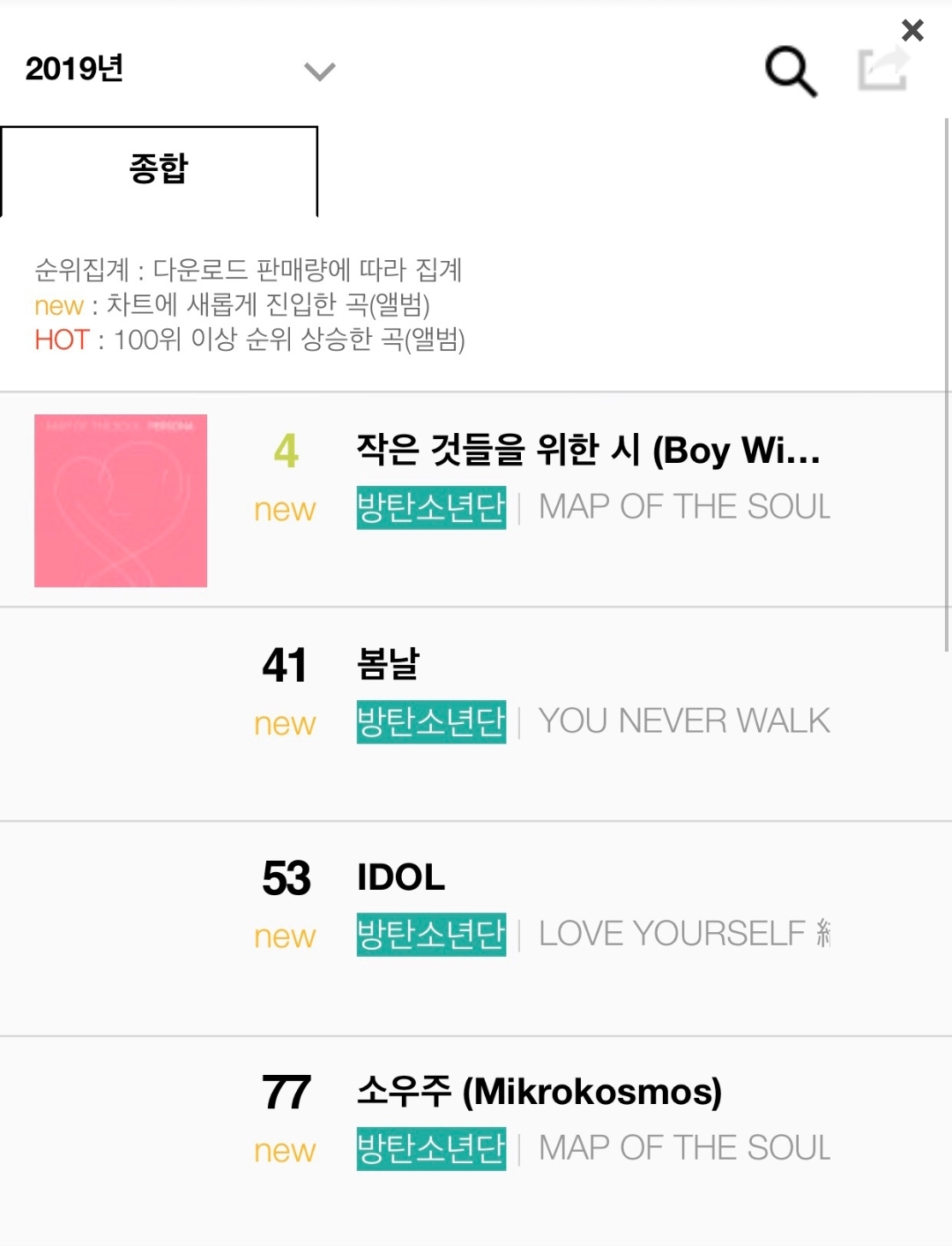Screen dimensions: 952x1246
Task: Open the YOU NEVER WALK album link
Action: [x=684, y=722]
